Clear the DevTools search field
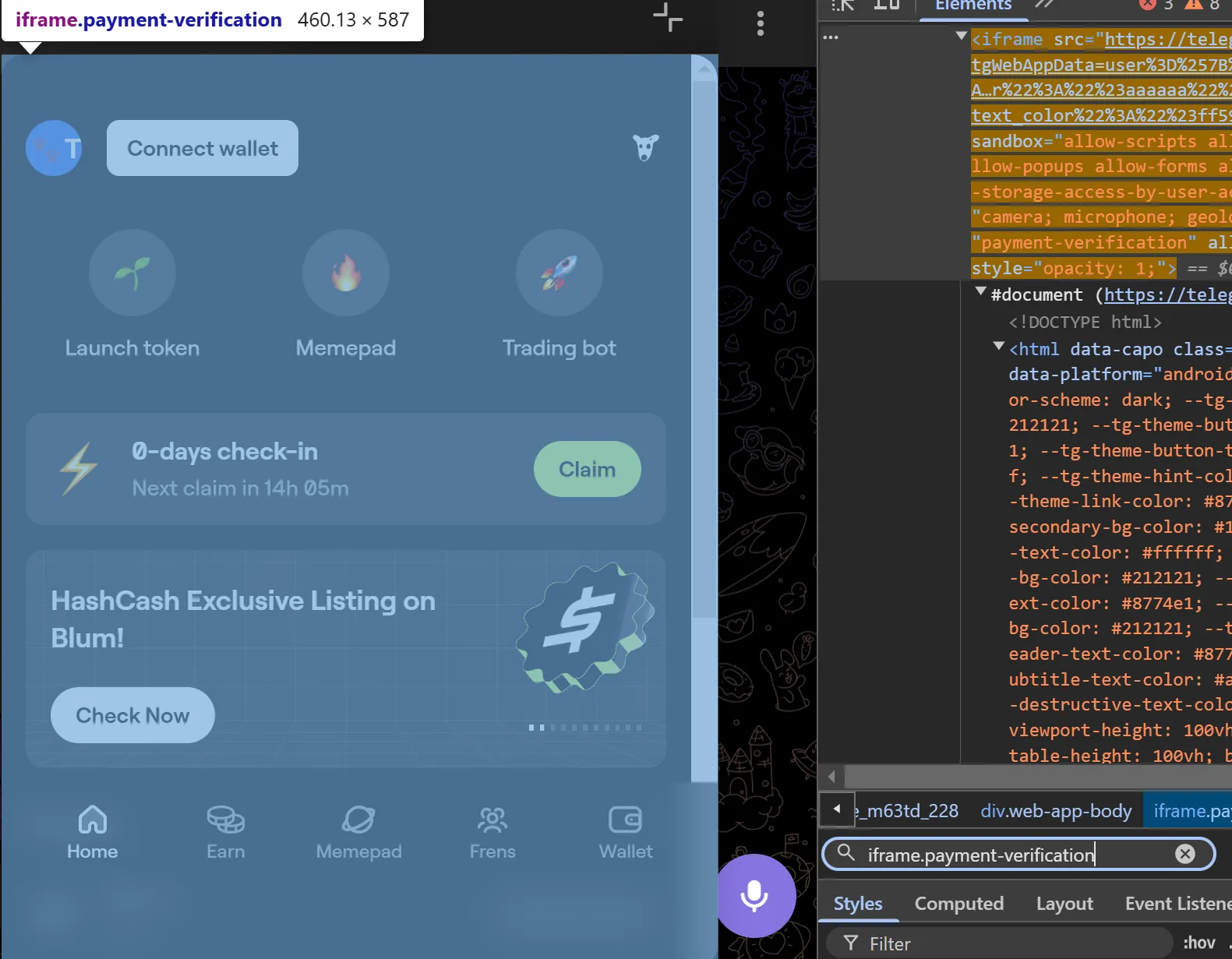The width and height of the screenshot is (1232, 959). point(1184,854)
